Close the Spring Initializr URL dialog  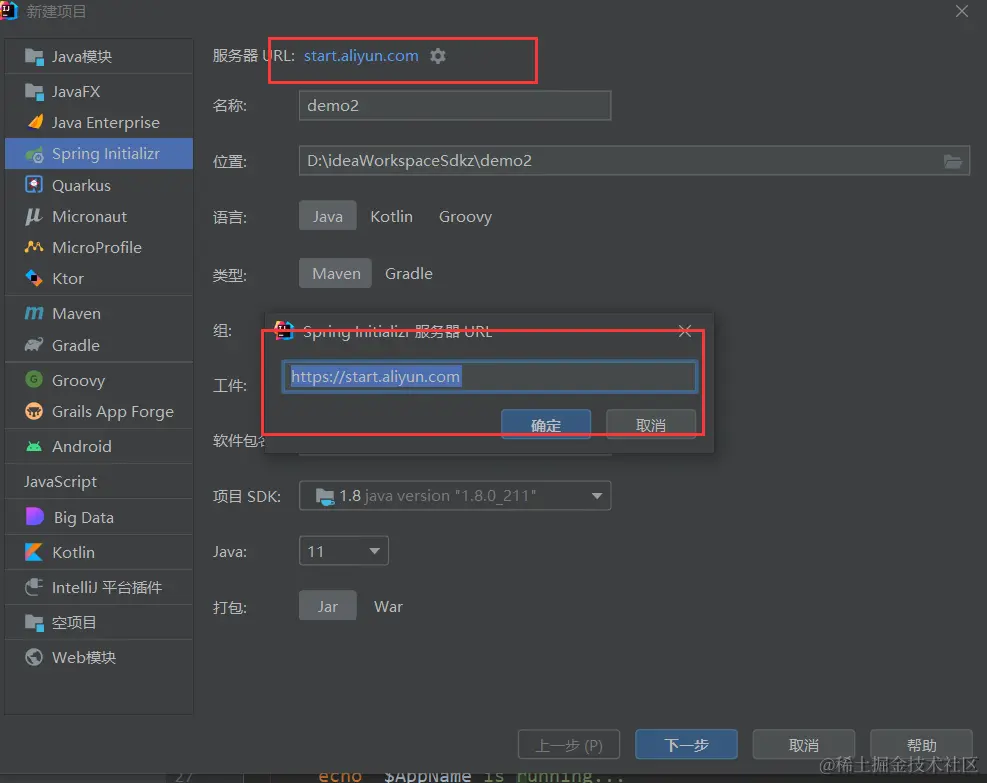pos(685,331)
